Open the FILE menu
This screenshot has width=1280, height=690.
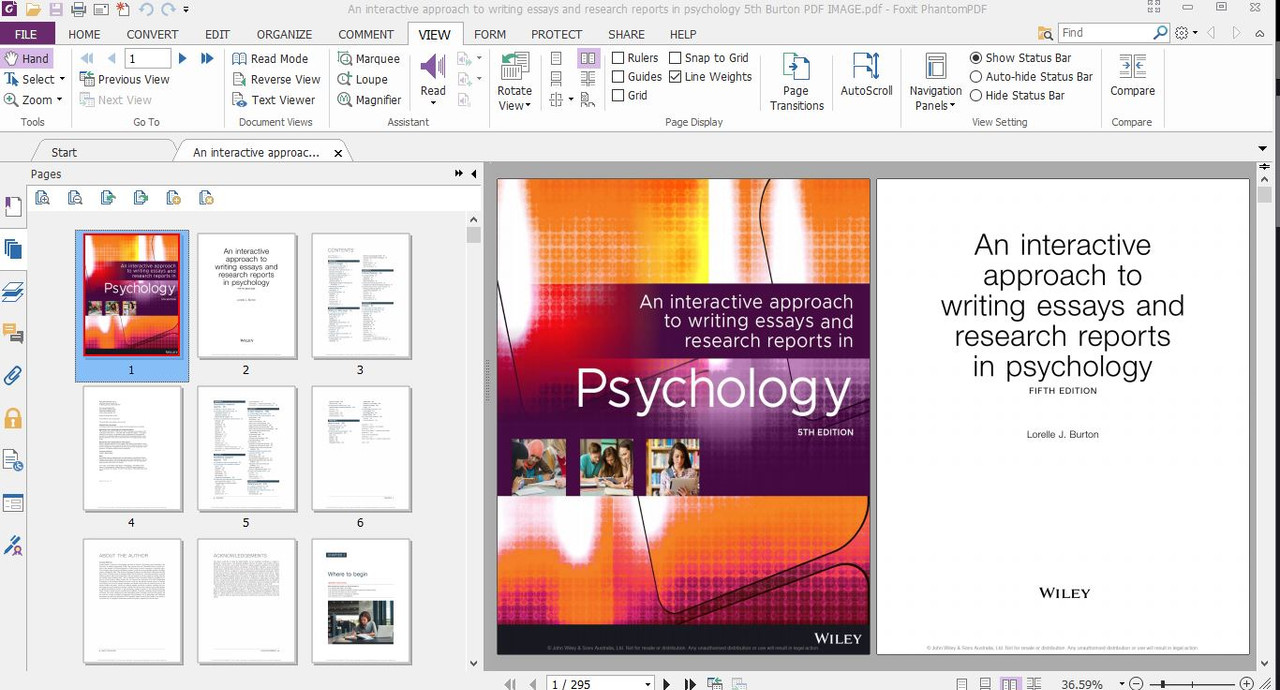[26, 34]
